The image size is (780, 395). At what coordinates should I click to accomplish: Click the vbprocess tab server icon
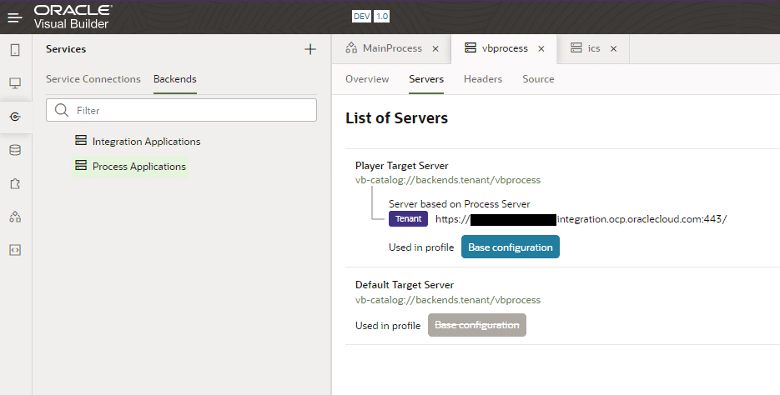click(470, 47)
